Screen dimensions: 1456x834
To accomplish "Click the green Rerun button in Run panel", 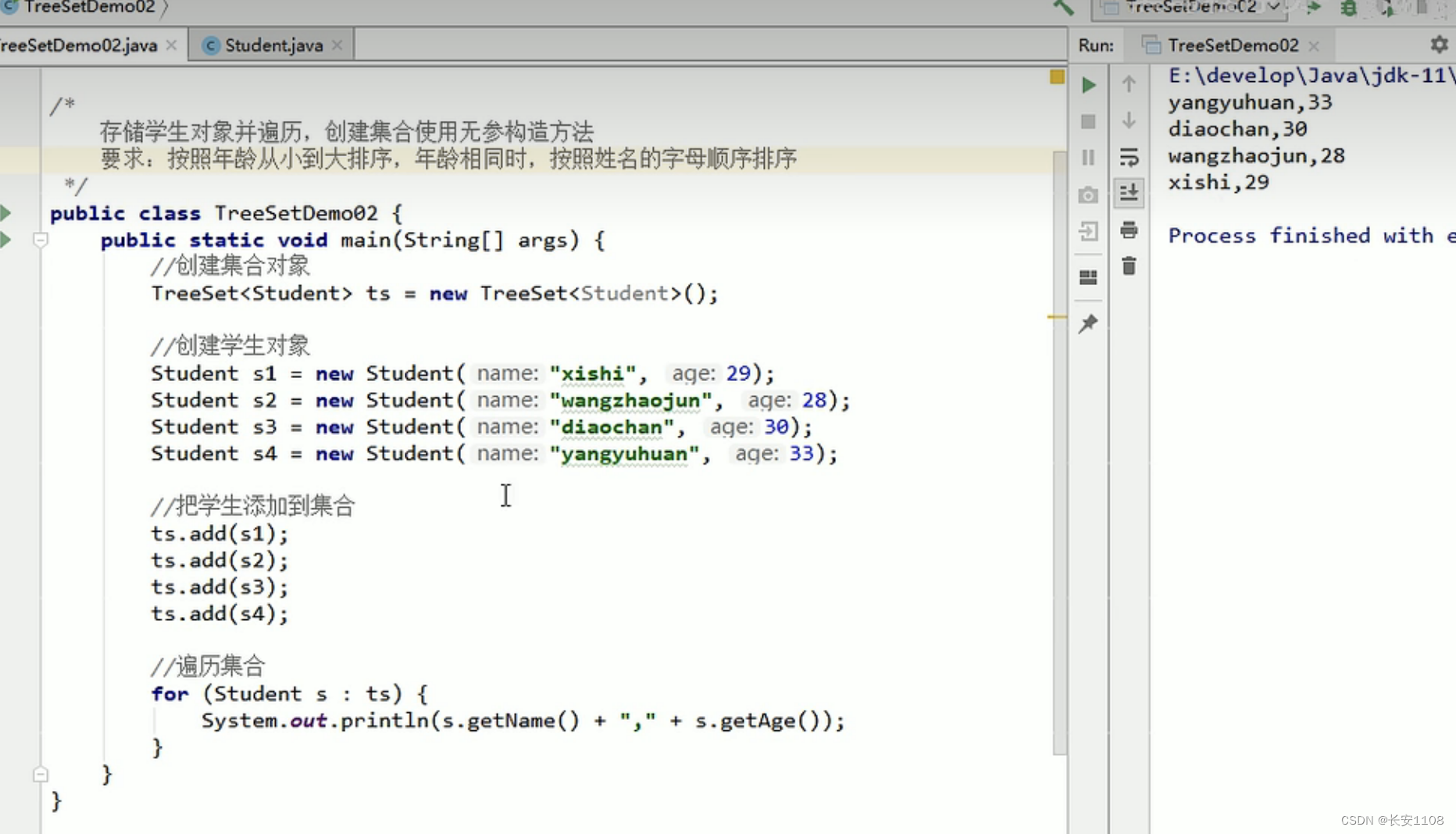I will point(1088,85).
